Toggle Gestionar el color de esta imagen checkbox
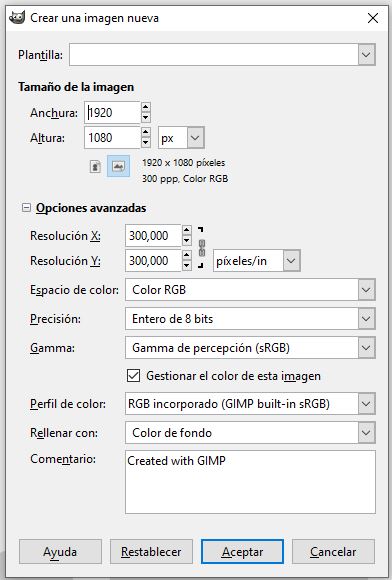 [x=133, y=376]
